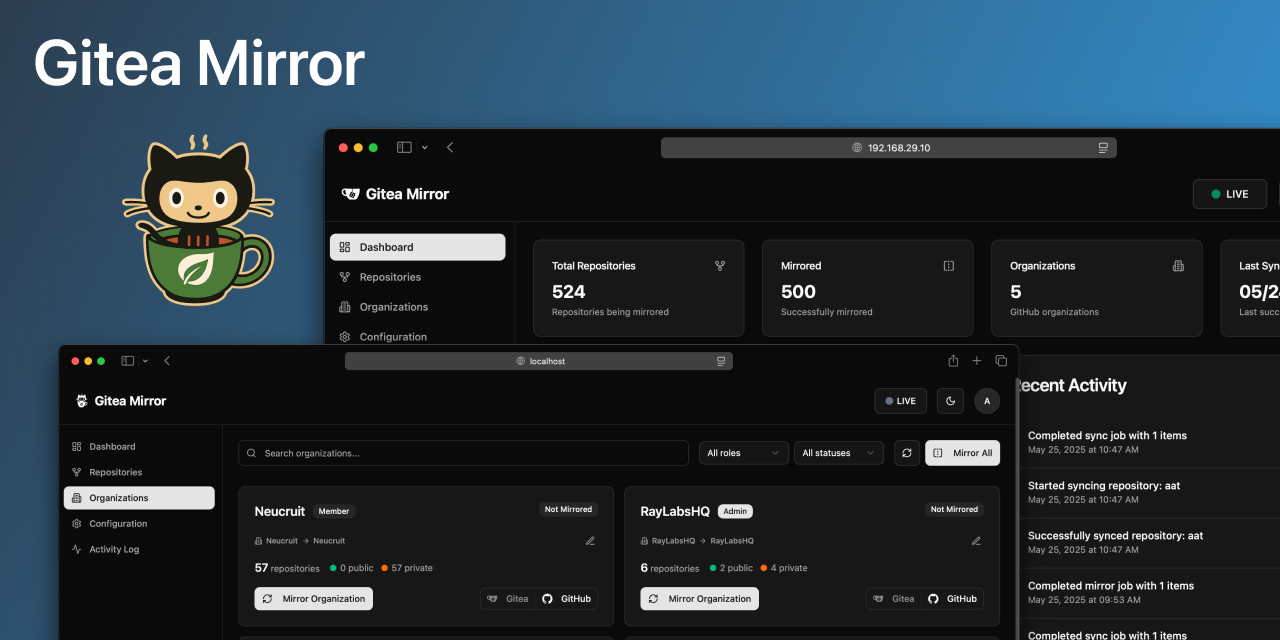This screenshot has width=1280, height=640.
Task: Click the Search organizations input field
Action: pyautogui.click(x=463, y=453)
